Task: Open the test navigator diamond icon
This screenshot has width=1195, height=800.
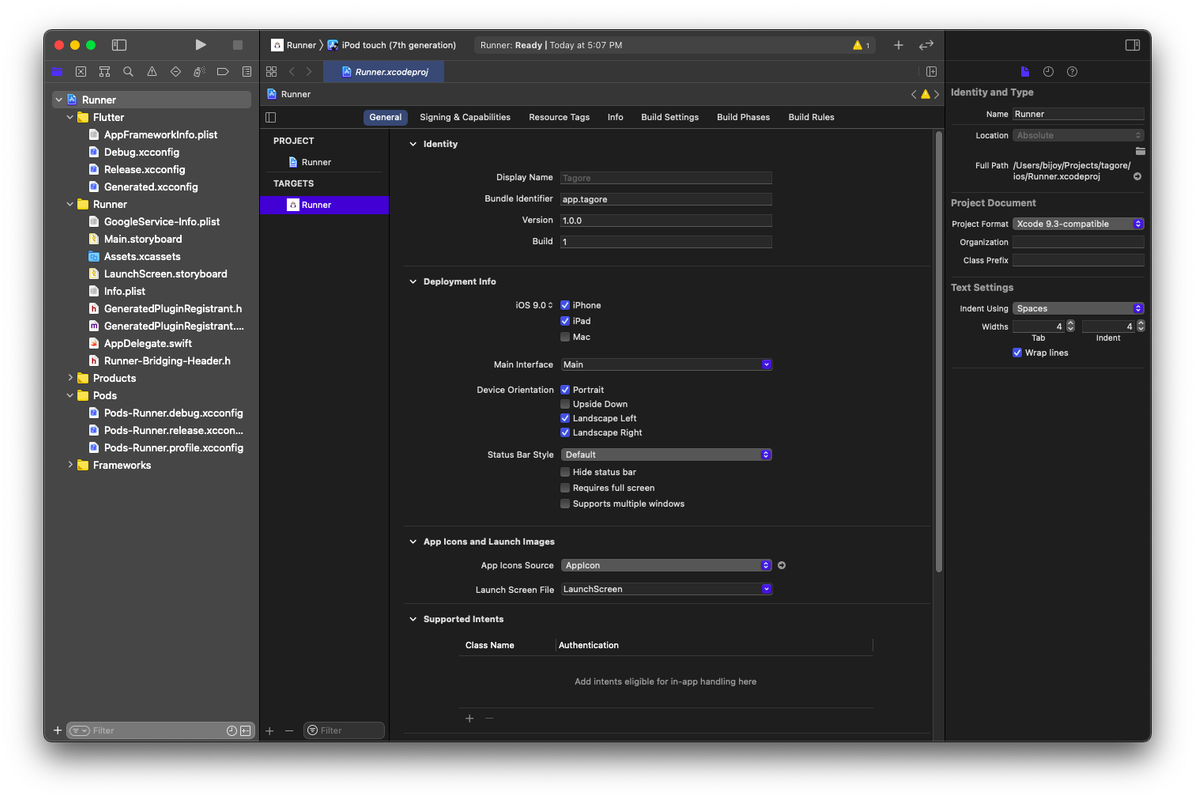Action: pos(175,72)
